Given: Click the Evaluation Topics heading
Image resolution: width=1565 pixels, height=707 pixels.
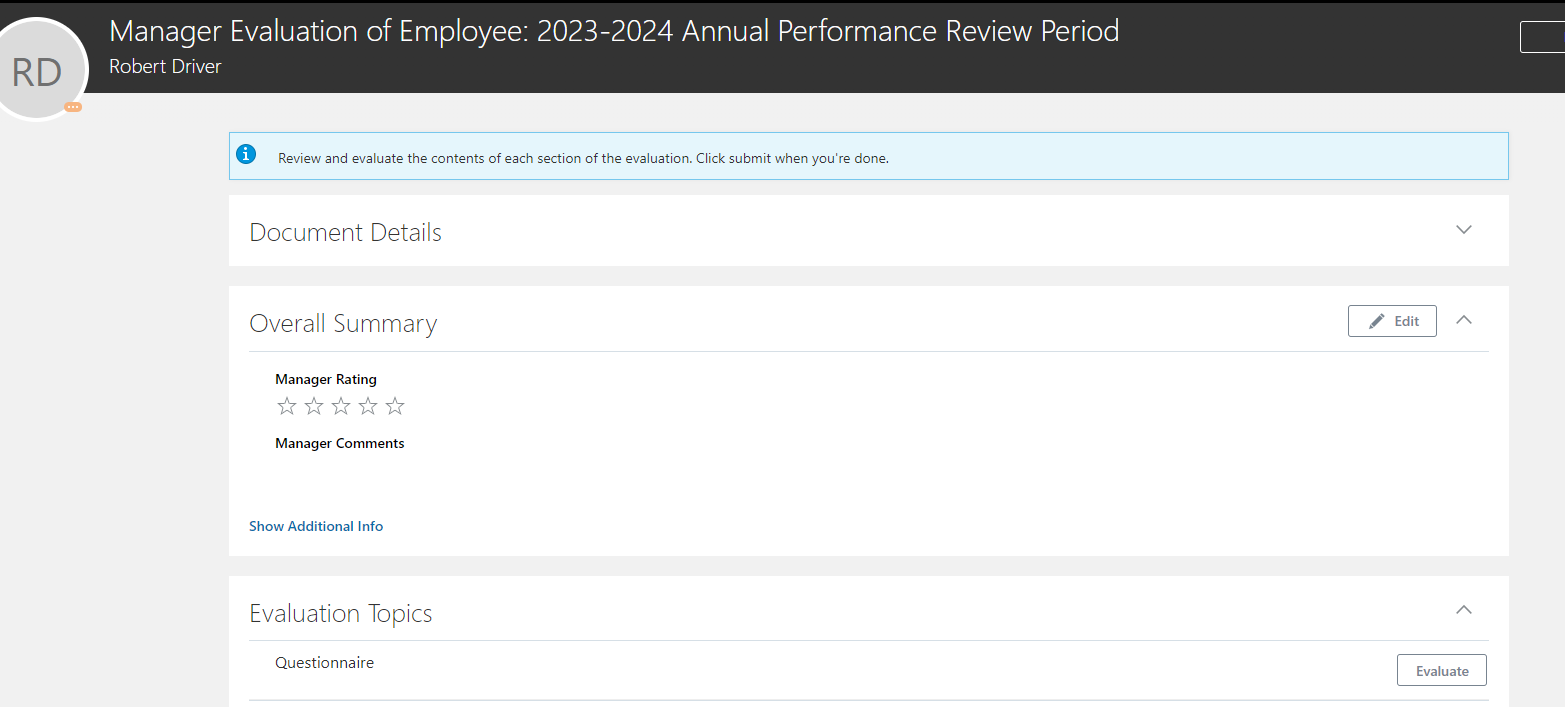Looking at the screenshot, I should click(x=341, y=613).
